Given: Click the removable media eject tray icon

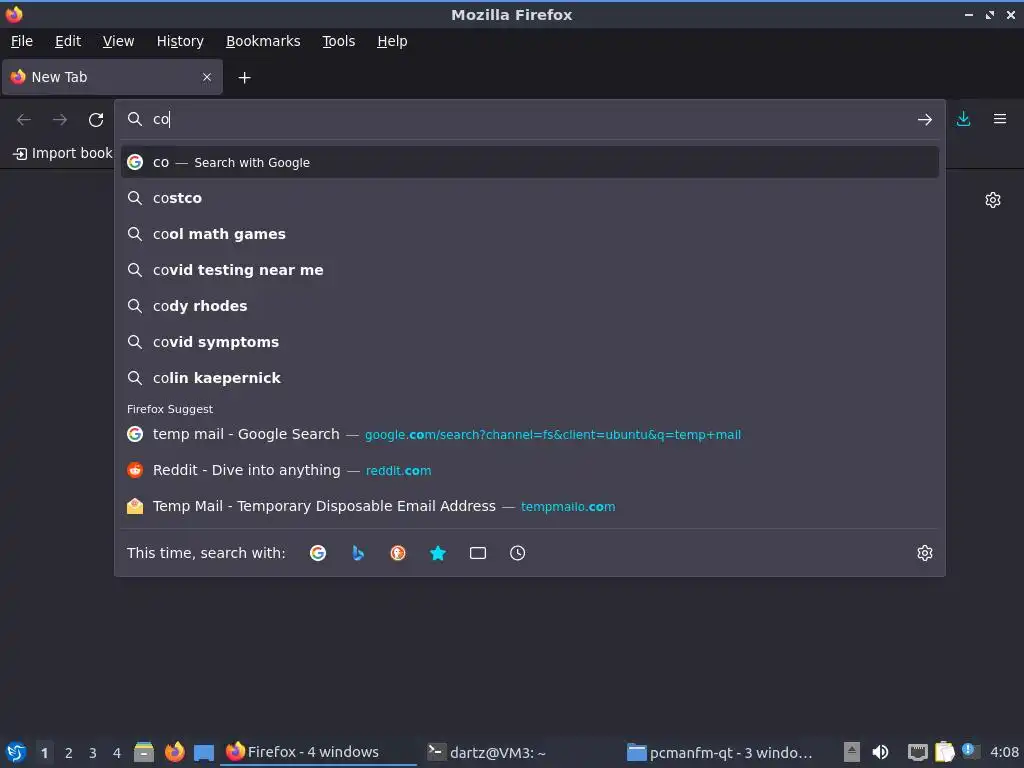Looking at the screenshot, I should click(x=852, y=752).
